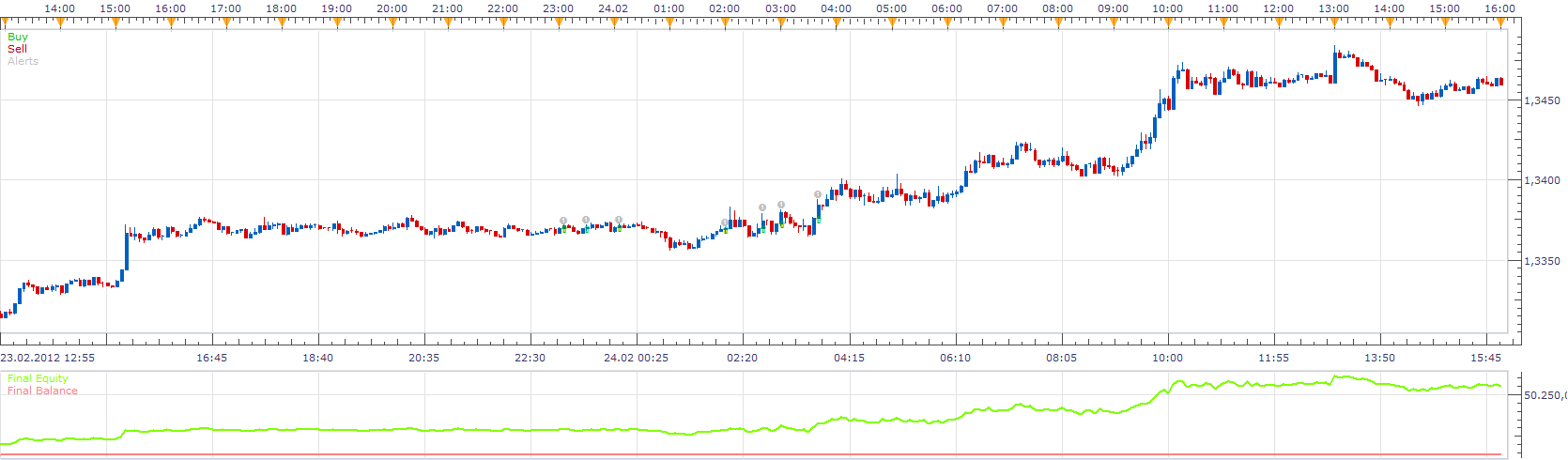The image size is (1568, 460).
Task: Select the orange marker under 04:00
Action: pyautogui.click(x=837, y=23)
